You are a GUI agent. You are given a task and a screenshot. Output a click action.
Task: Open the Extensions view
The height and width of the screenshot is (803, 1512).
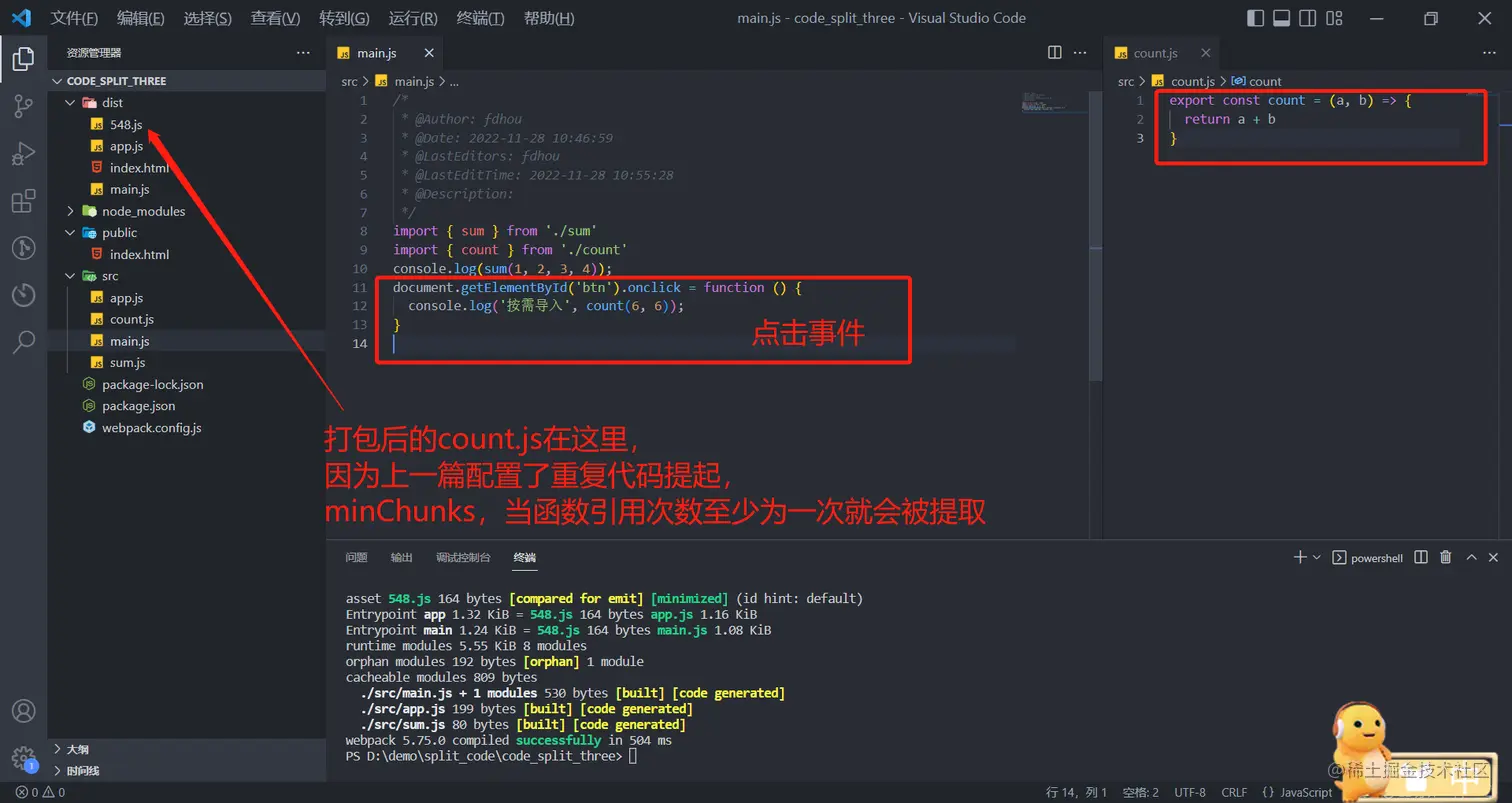[x=23, y=201]
